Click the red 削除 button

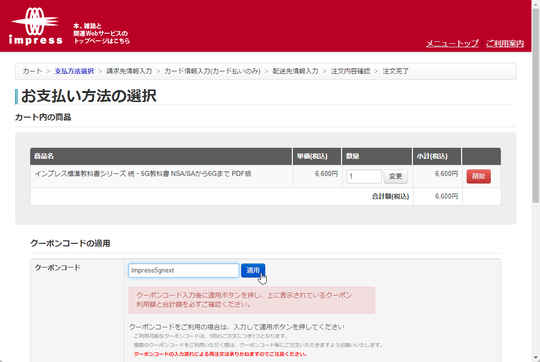(x=479, y=176)
